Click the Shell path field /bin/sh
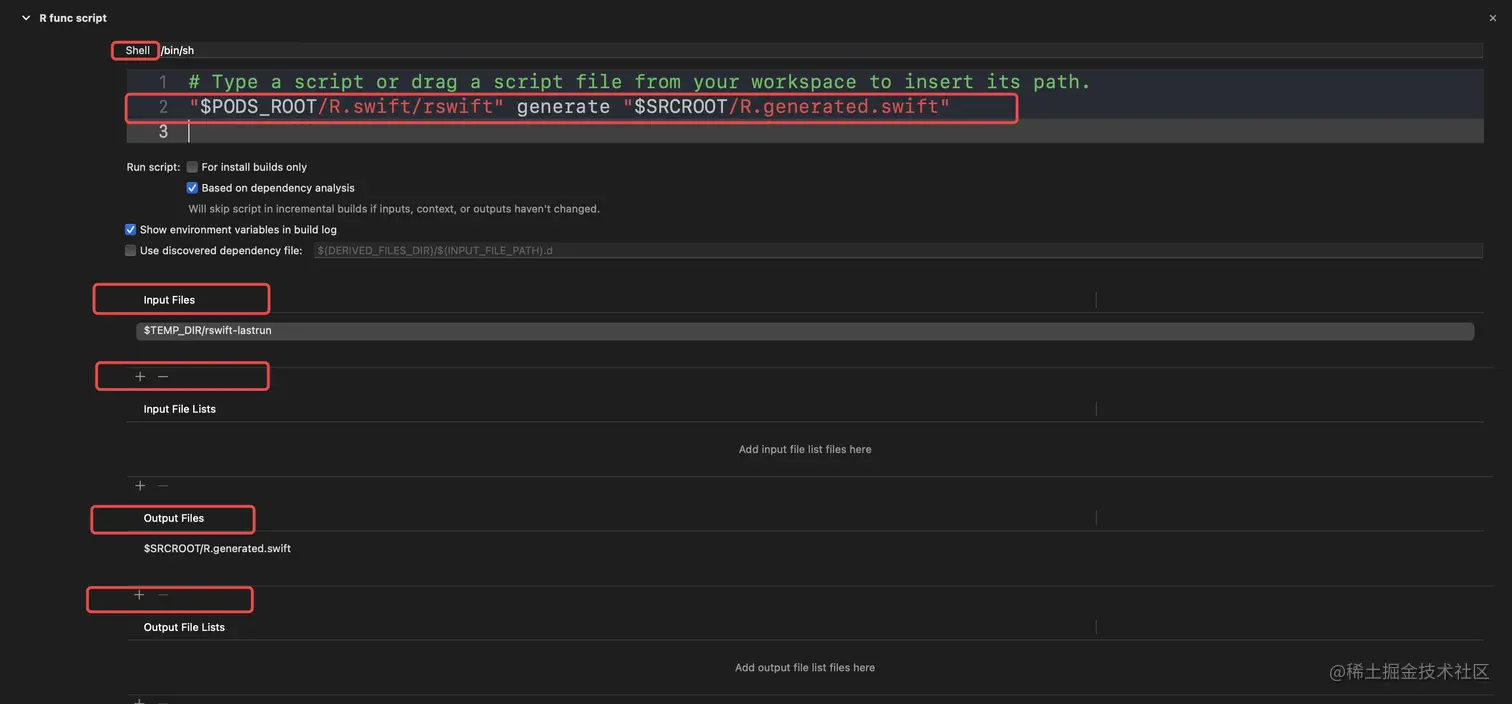 (800, 50)
